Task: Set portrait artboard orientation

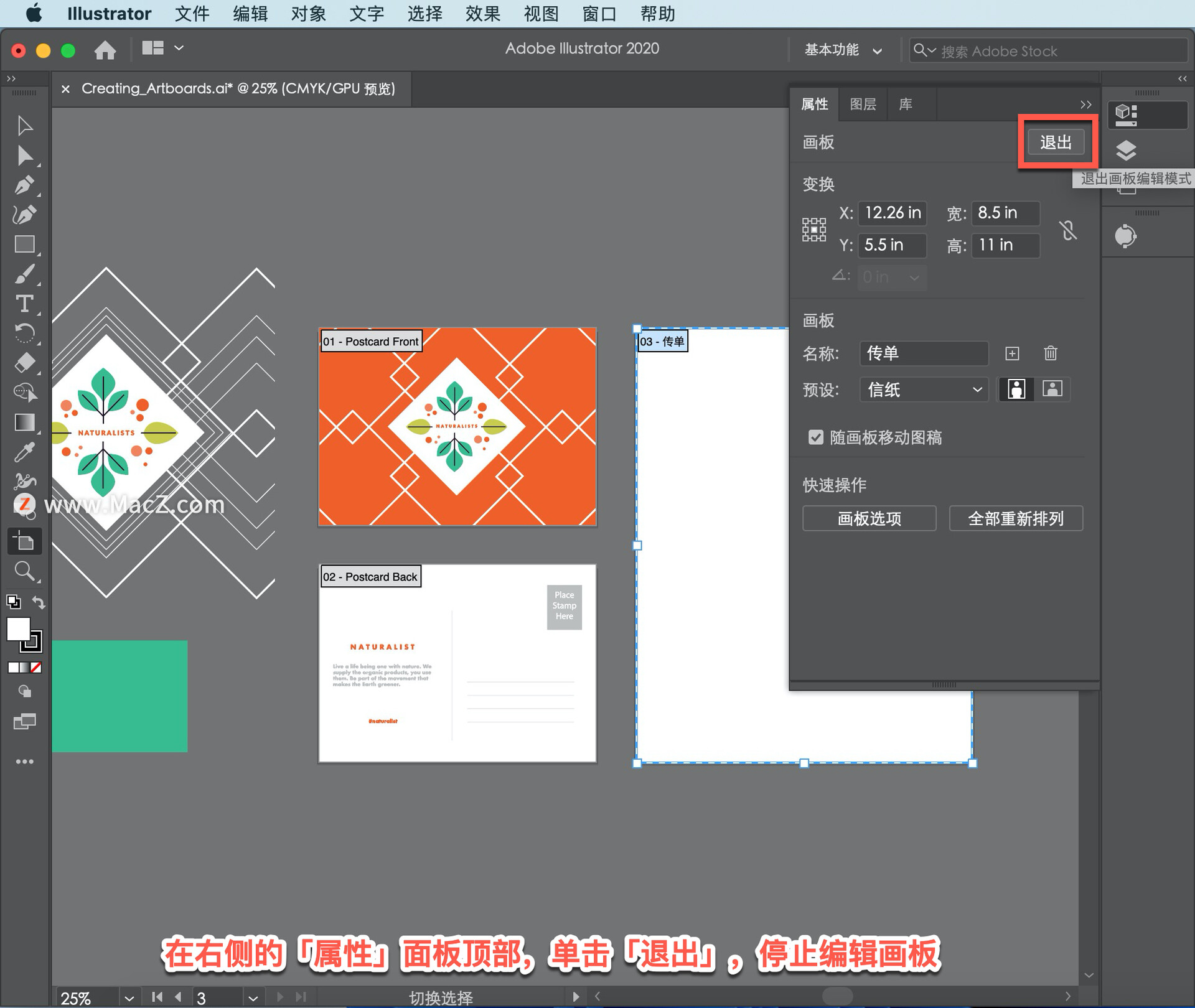Action: coord(1016,390)
